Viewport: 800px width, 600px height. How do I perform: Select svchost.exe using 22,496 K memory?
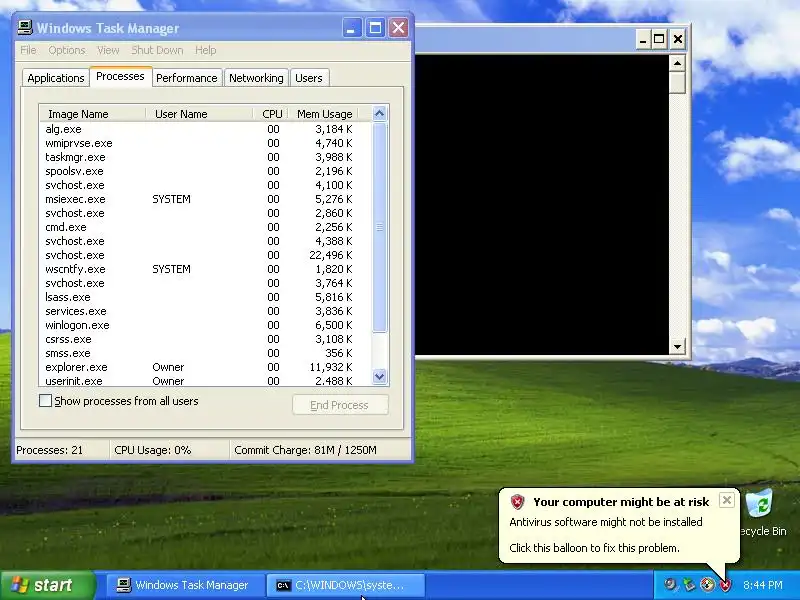[206, 255]
